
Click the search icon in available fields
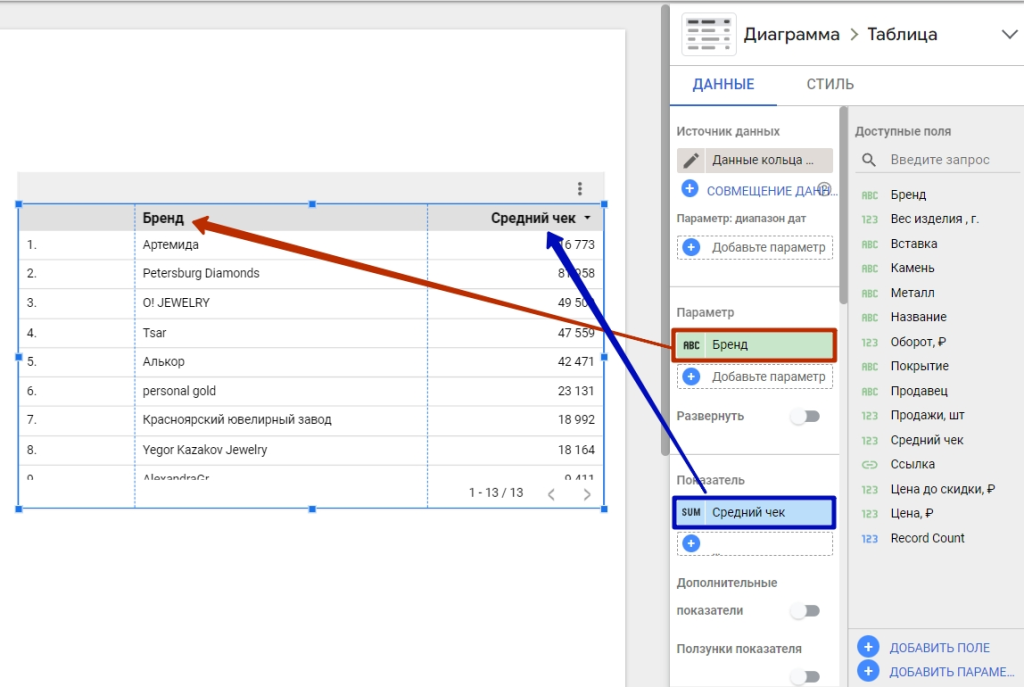click(870, 160)
